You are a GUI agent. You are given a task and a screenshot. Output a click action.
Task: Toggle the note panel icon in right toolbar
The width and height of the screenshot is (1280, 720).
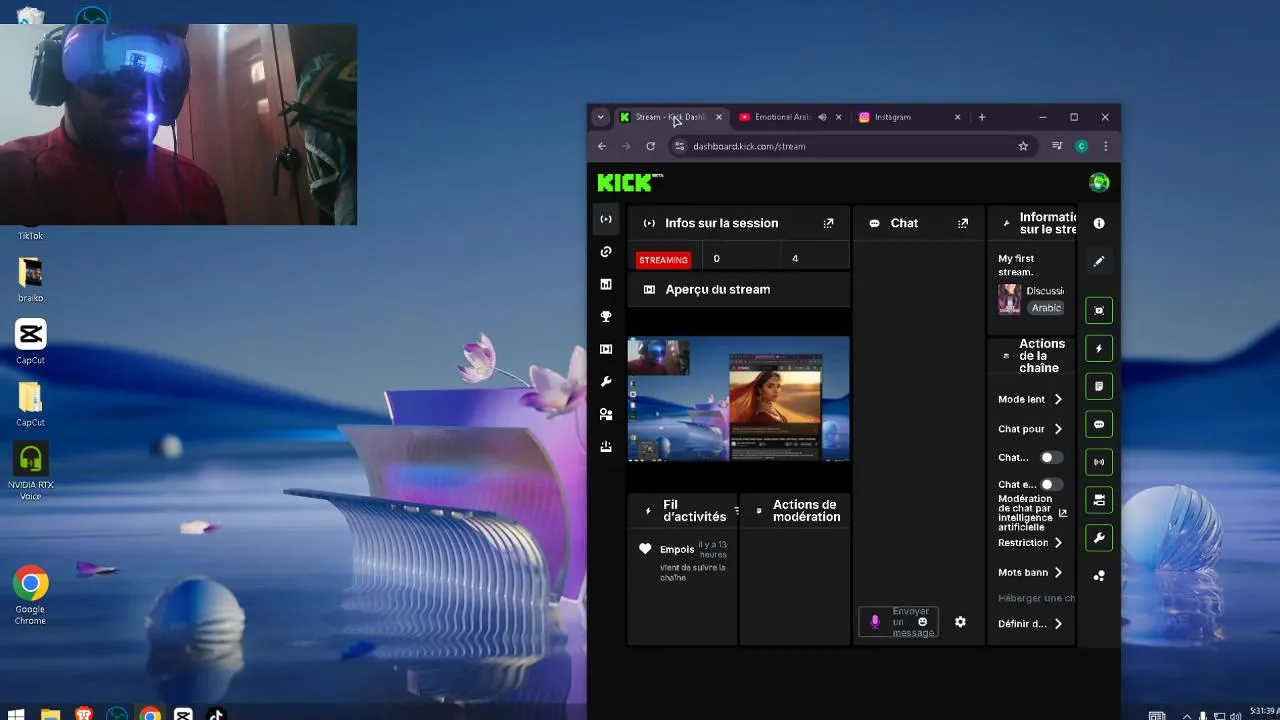1099,386
